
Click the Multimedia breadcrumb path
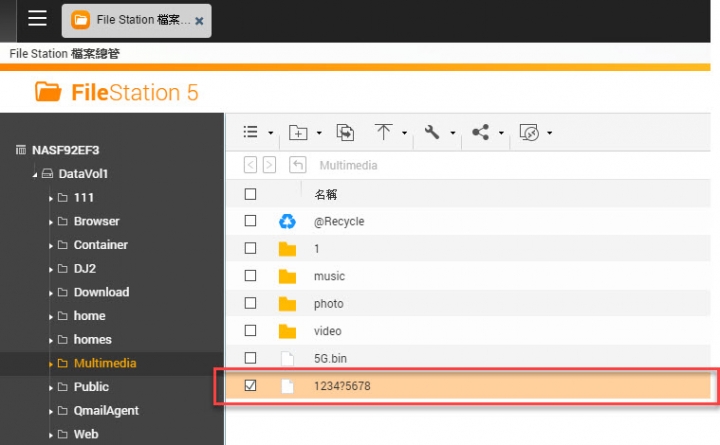pos(349,165)
